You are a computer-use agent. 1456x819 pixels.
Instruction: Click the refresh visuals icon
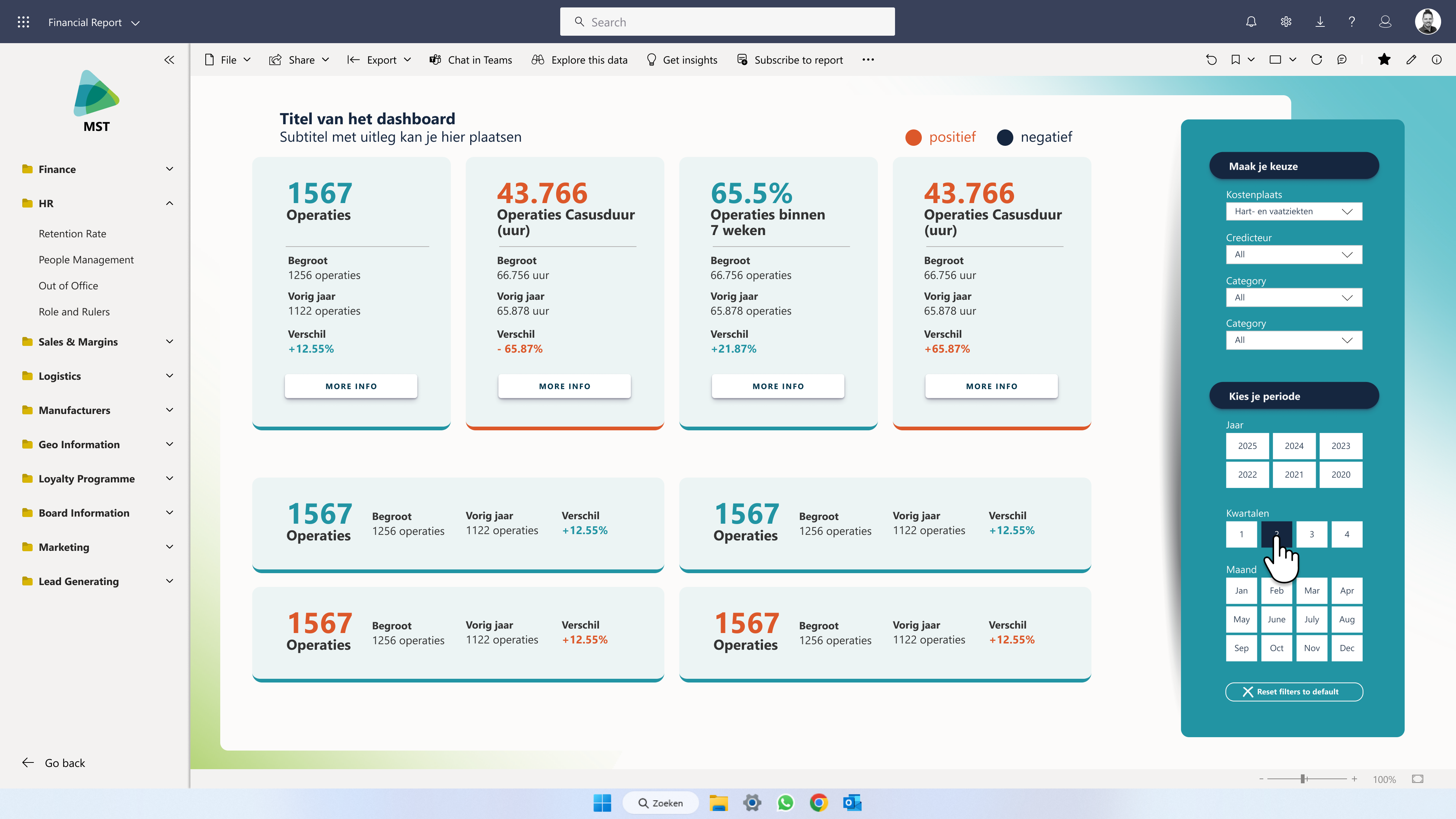[x=1317, y=60]
